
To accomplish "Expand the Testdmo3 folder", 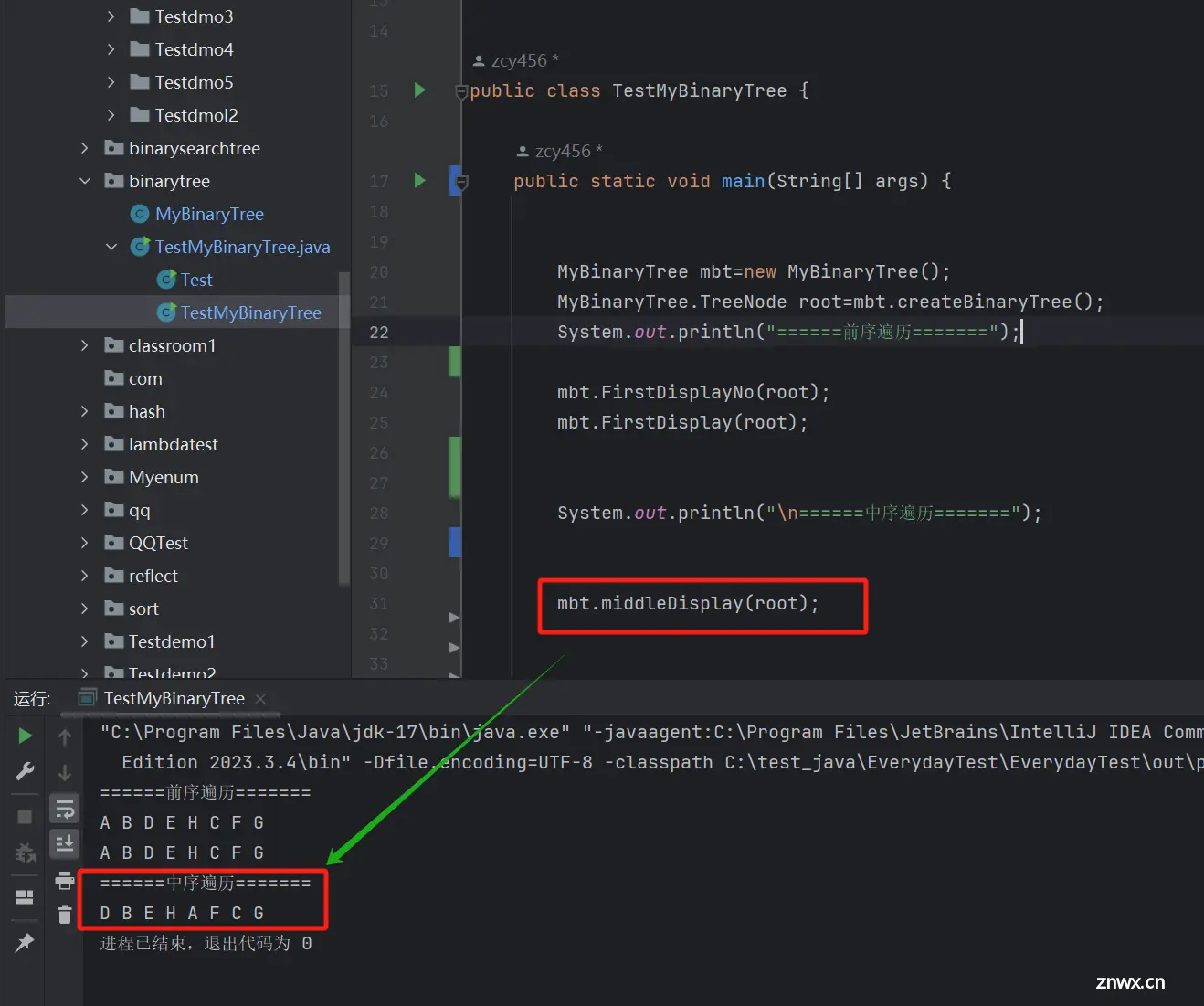I will click(x=111, y=16).
